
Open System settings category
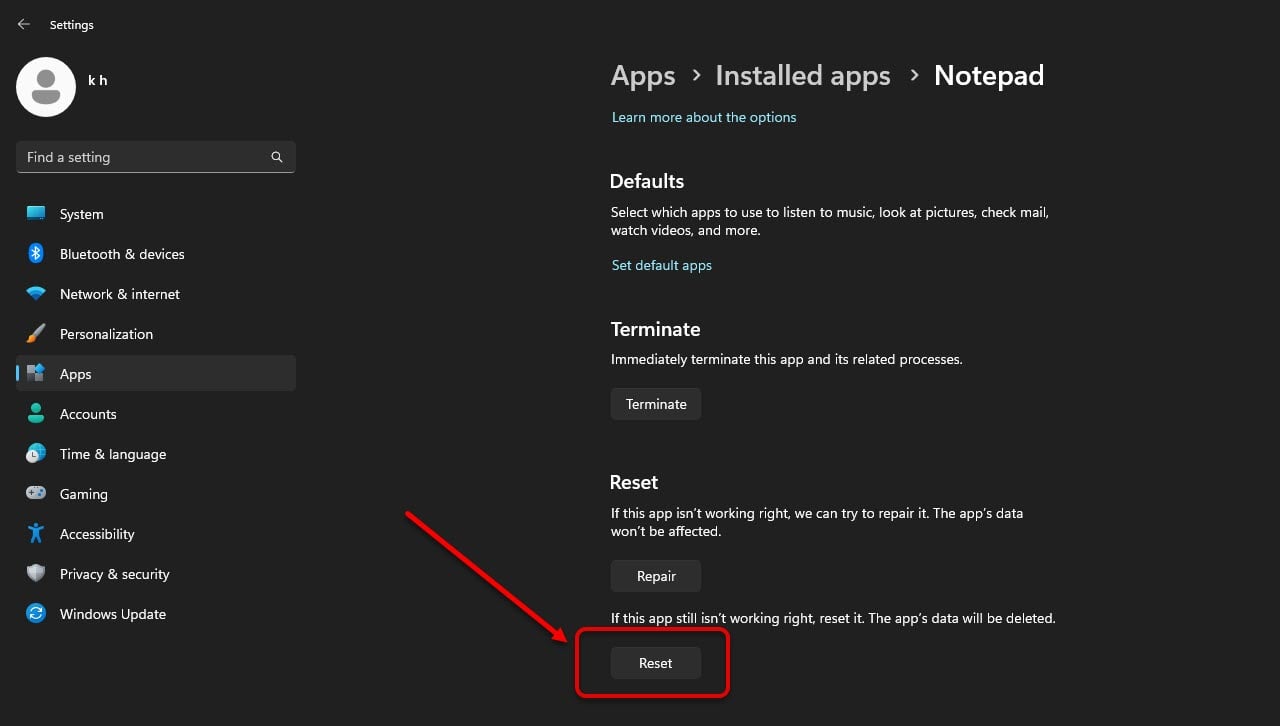(156, 214)
